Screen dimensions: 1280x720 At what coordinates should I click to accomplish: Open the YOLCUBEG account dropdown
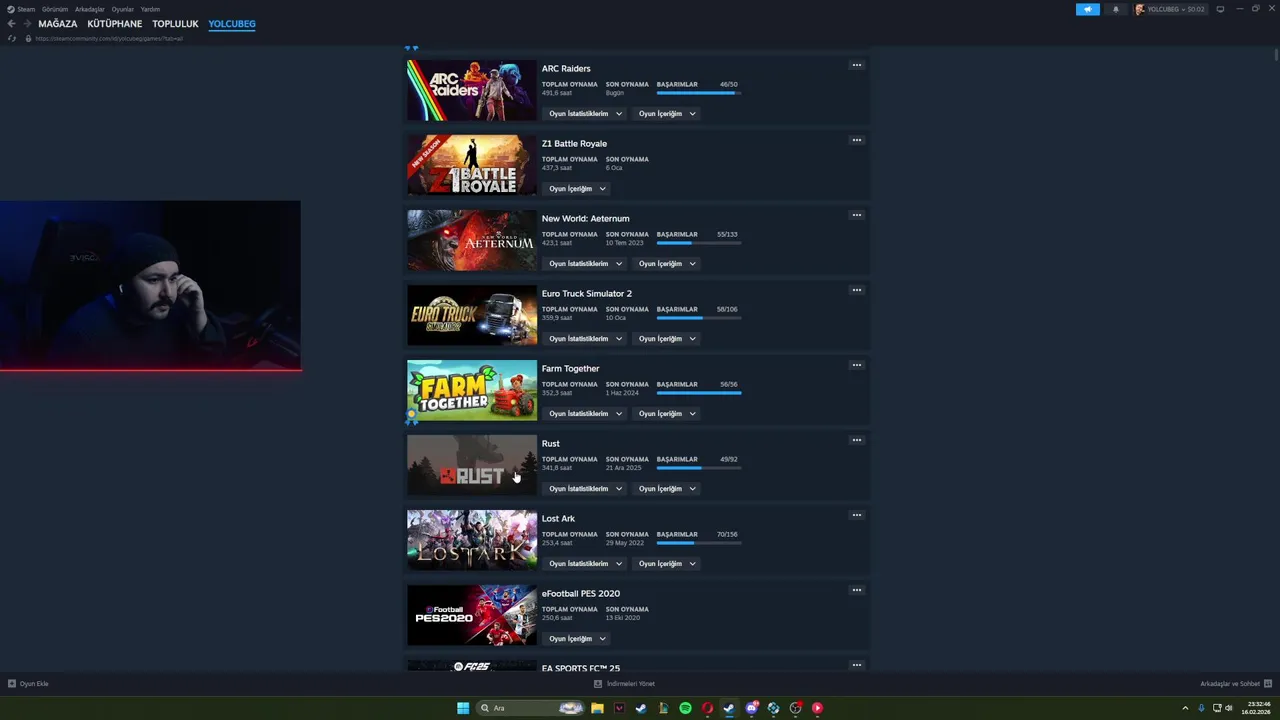point(1170,9)
